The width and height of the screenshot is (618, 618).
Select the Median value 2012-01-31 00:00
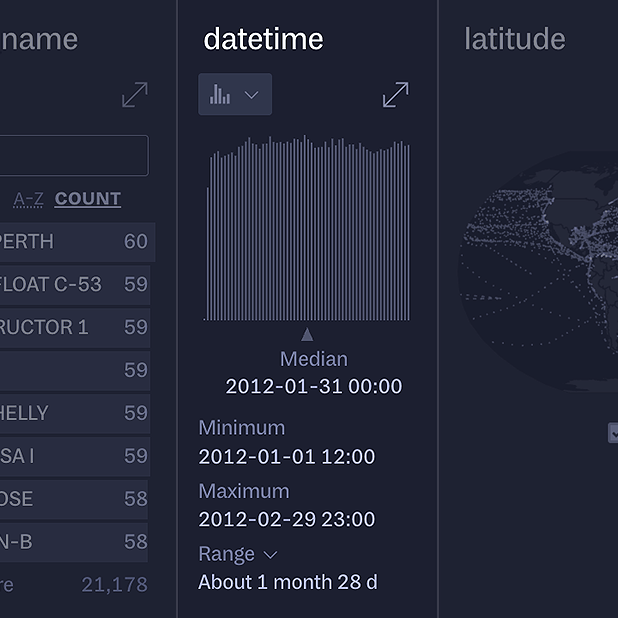point(314,386)
